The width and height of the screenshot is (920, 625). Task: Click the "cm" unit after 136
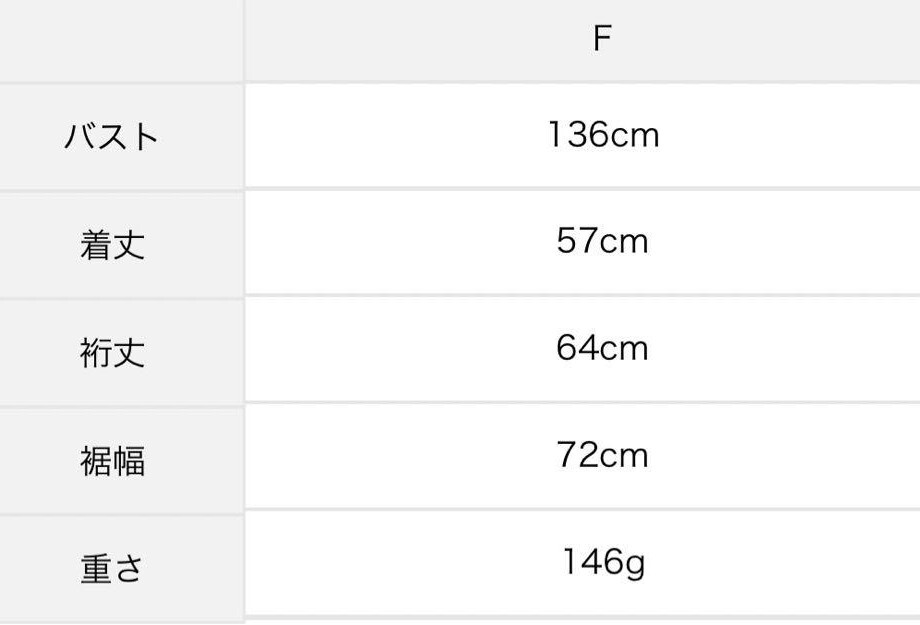coord(635,137)
